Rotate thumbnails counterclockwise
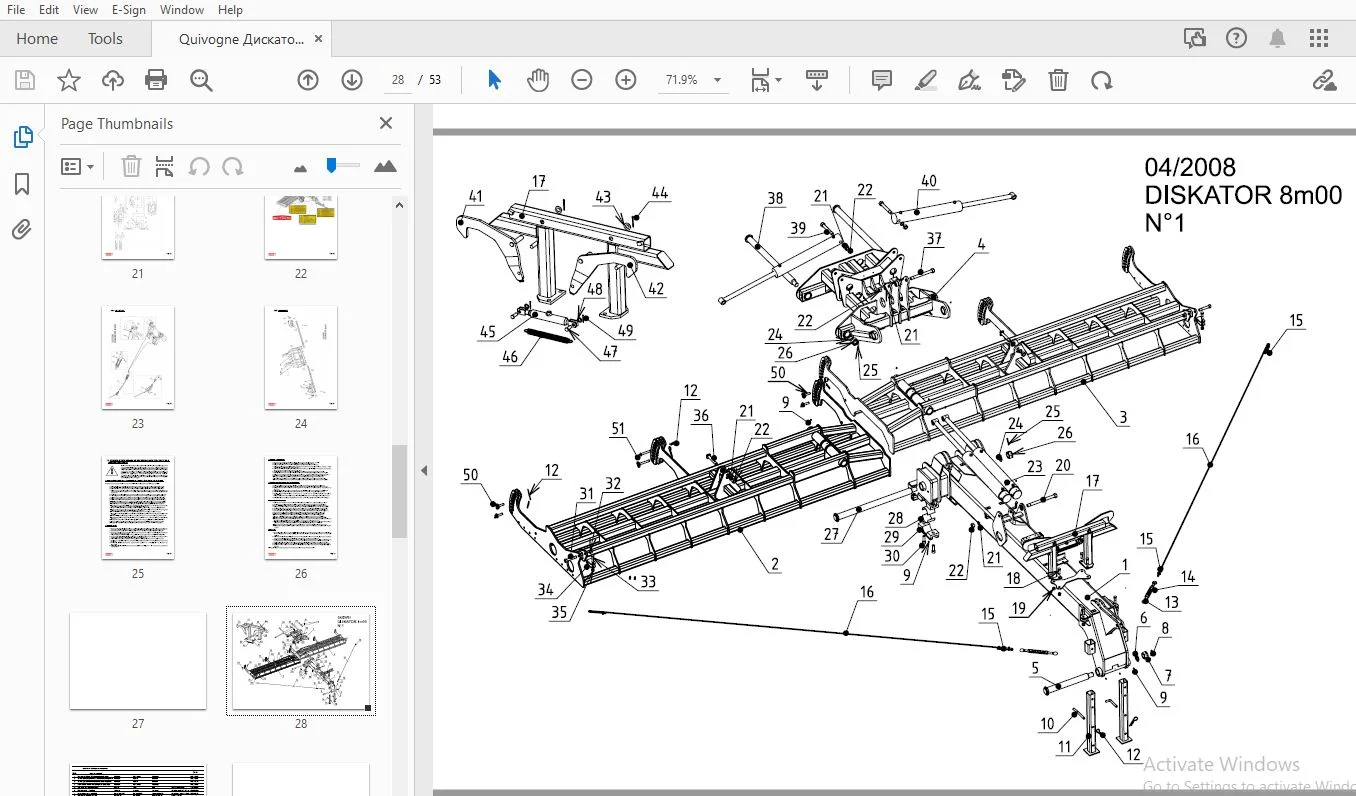The image size is (1356, 796). coord(199,166)
